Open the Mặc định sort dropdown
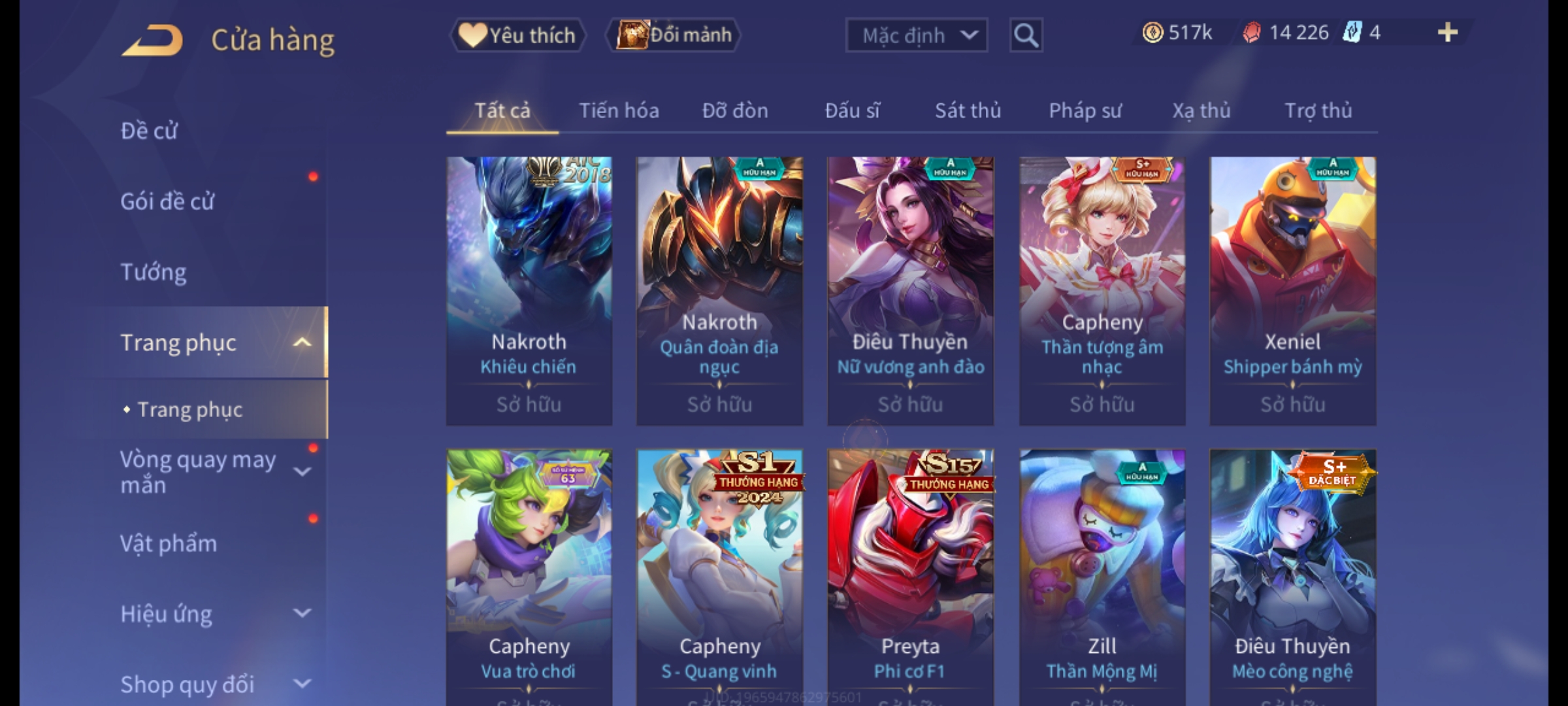This screenshot has width=1568, height=706. [916, 35]
